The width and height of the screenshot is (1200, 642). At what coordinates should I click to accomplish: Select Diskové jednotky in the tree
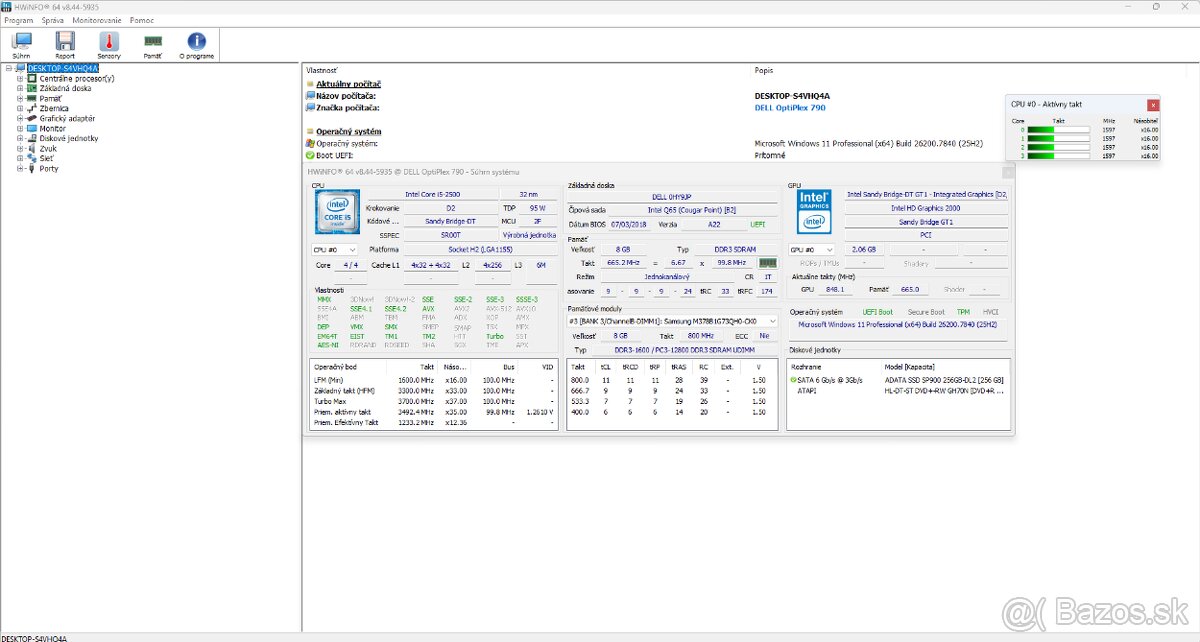[x=68, y=138]
